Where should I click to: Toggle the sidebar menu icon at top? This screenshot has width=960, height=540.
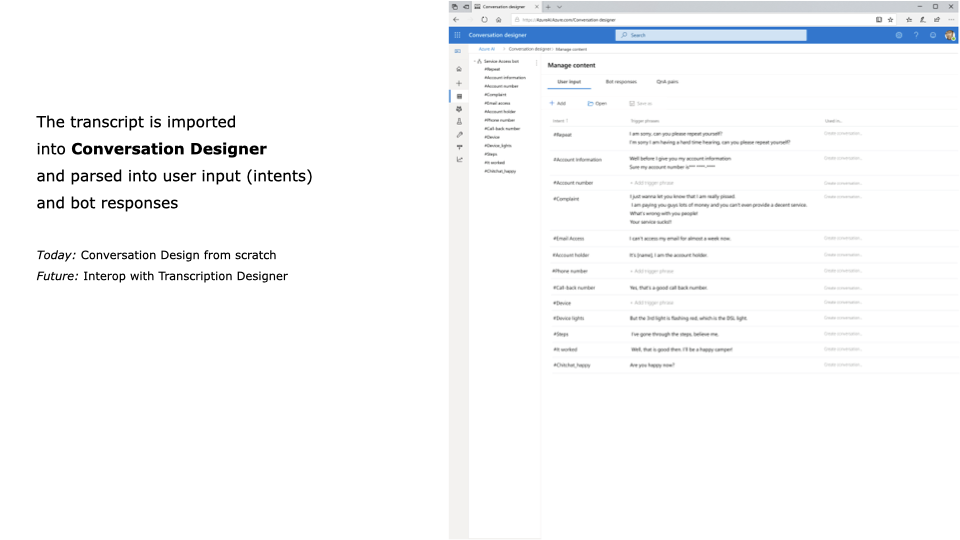[457, 51]
